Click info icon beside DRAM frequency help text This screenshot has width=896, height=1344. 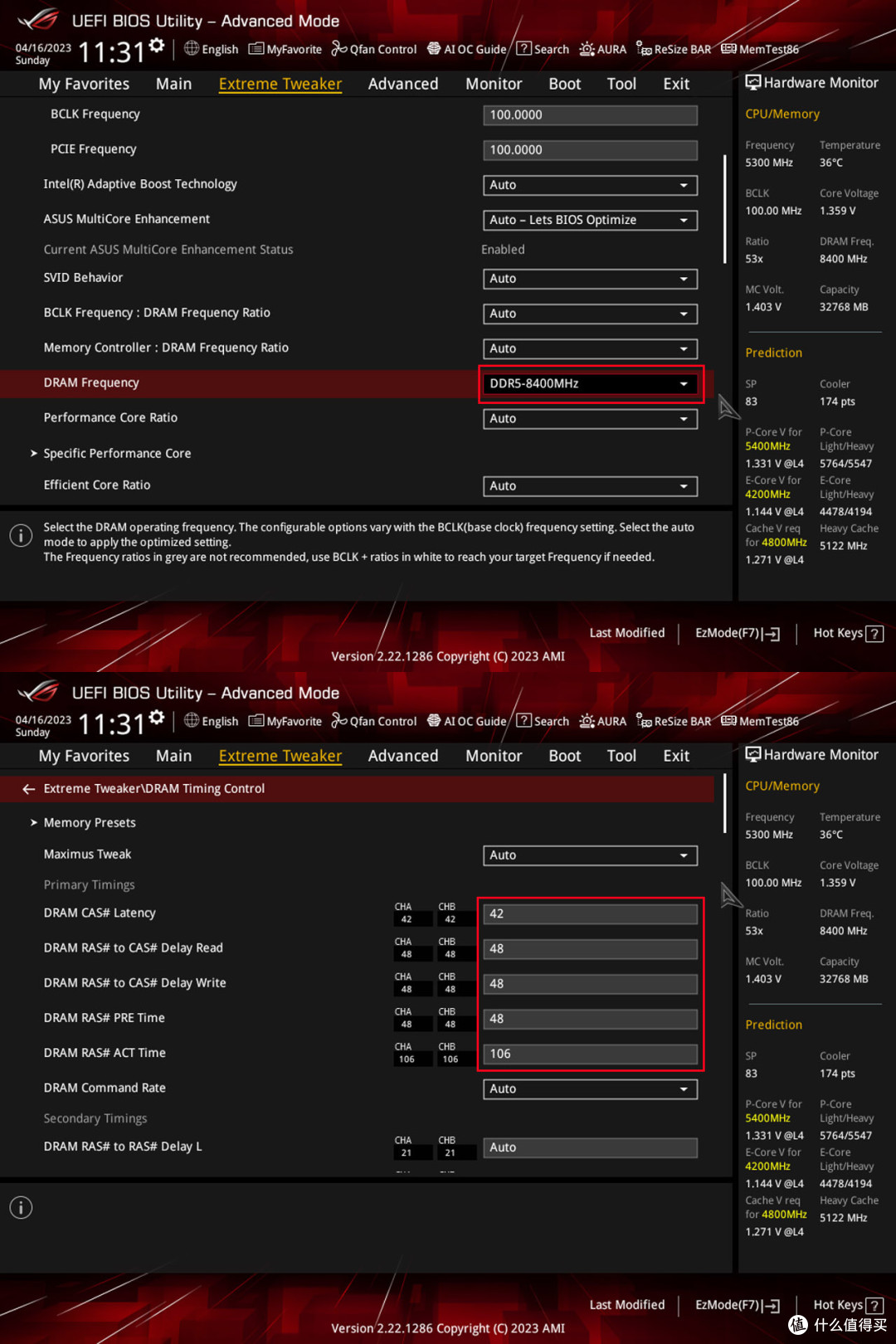pyautogui.click(x=21, y=536)
